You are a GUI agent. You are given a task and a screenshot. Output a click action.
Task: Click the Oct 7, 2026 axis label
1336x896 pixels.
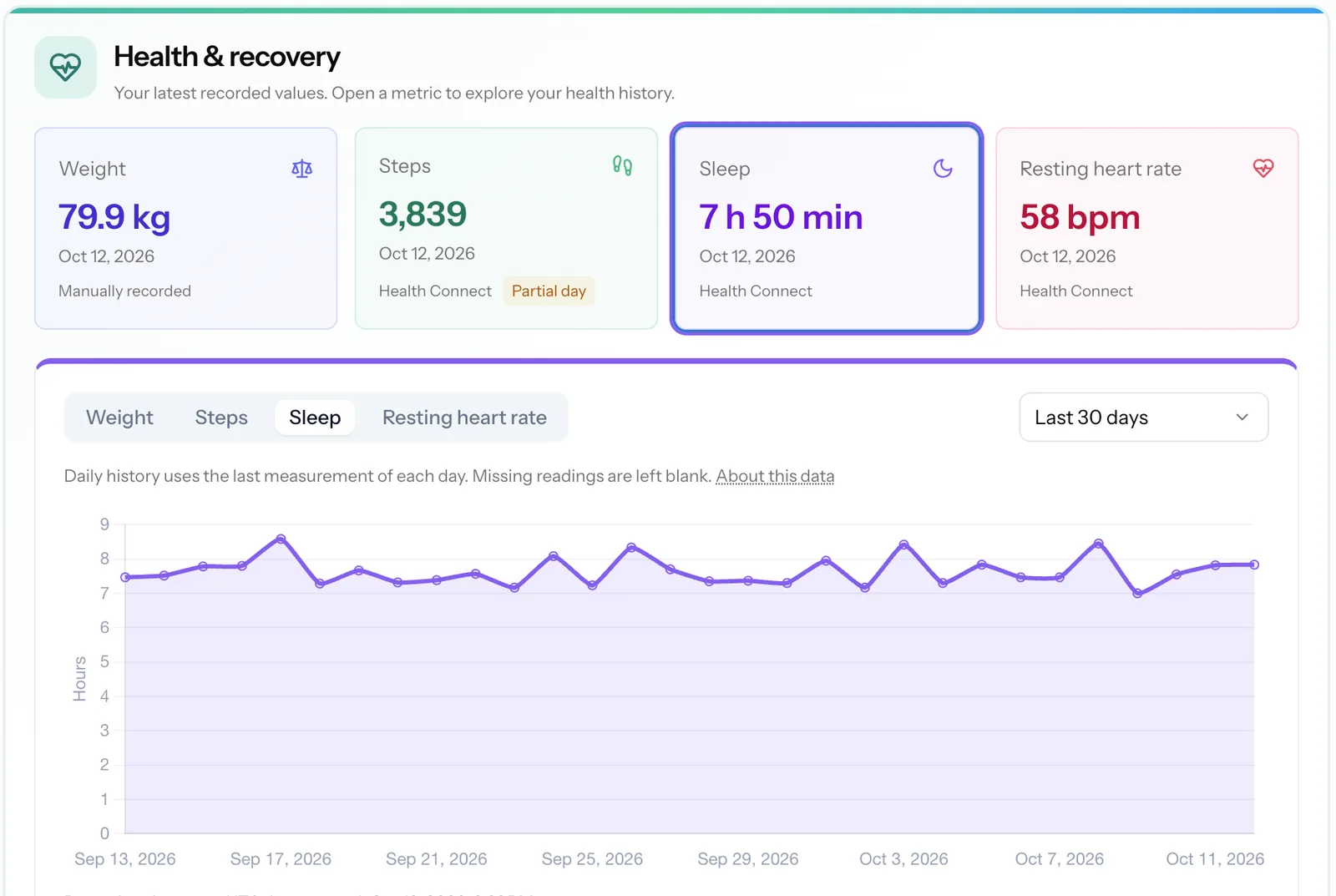(1060, 859)
